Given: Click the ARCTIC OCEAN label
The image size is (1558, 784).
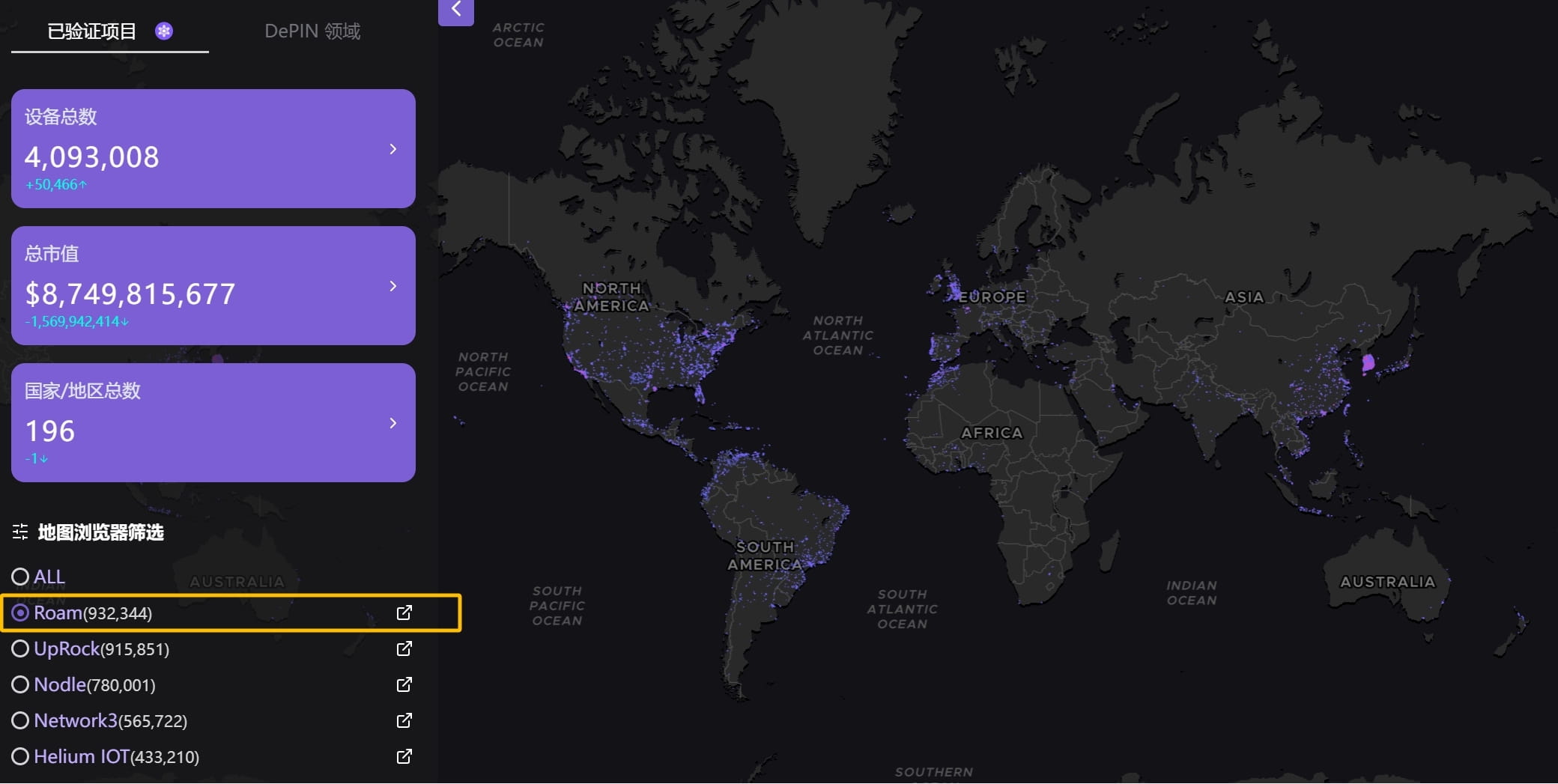Looking at the screenshot, I should [518, 34].
